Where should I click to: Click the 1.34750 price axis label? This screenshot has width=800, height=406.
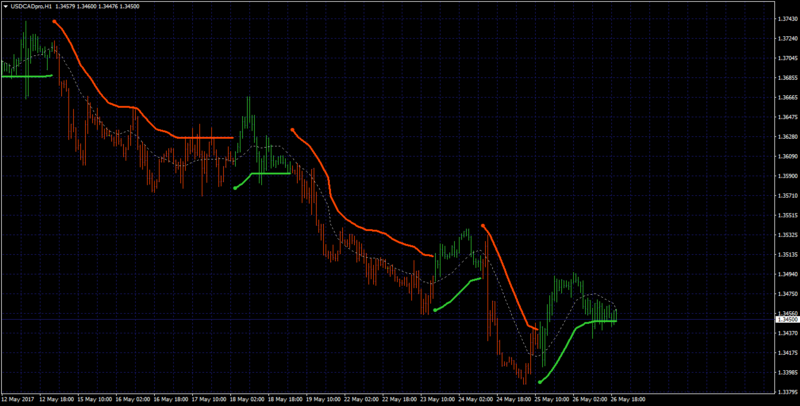[x=786, y=294]
